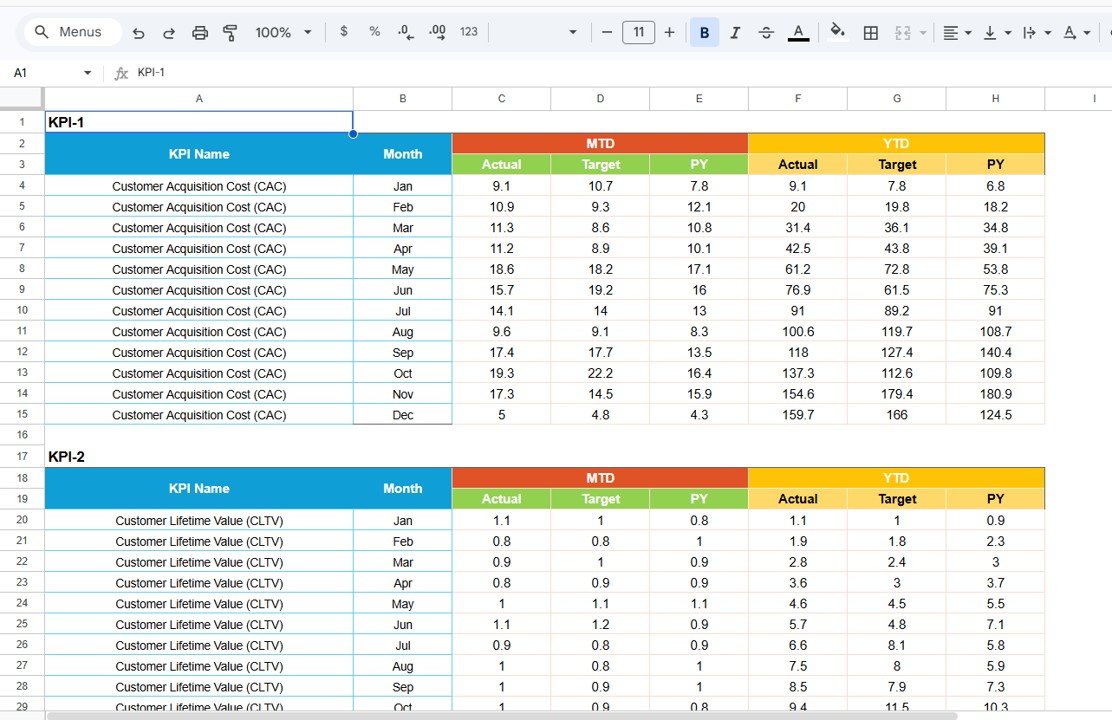The height and width of the screenshot is (720, 1112).
Task: Toggle bold formatting
Action: tap(703, 31)
